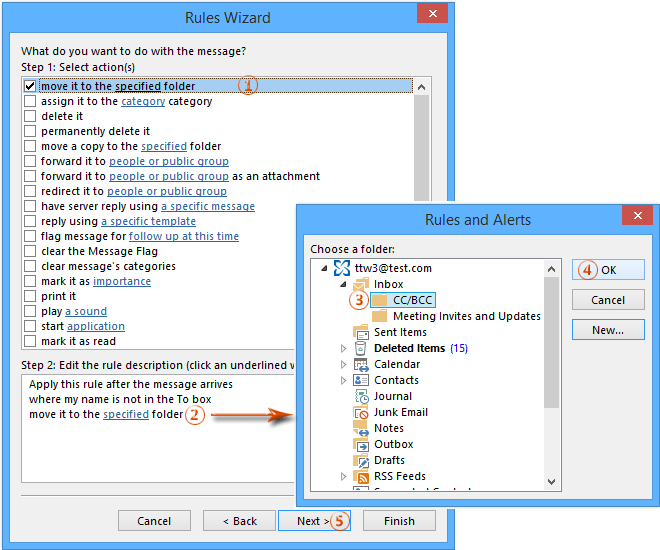
Task: Click the Outbox folder icon
Action: click(x=361, y=444)
